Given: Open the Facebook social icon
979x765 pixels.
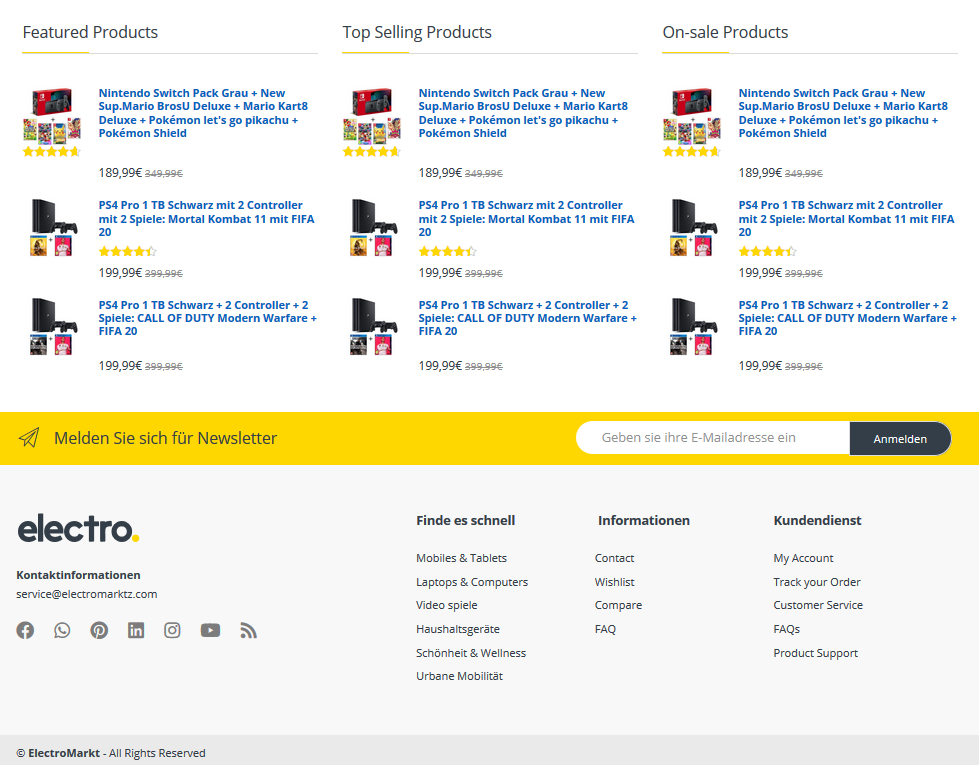Looking at the screenshot, I should tap(25, 630).
